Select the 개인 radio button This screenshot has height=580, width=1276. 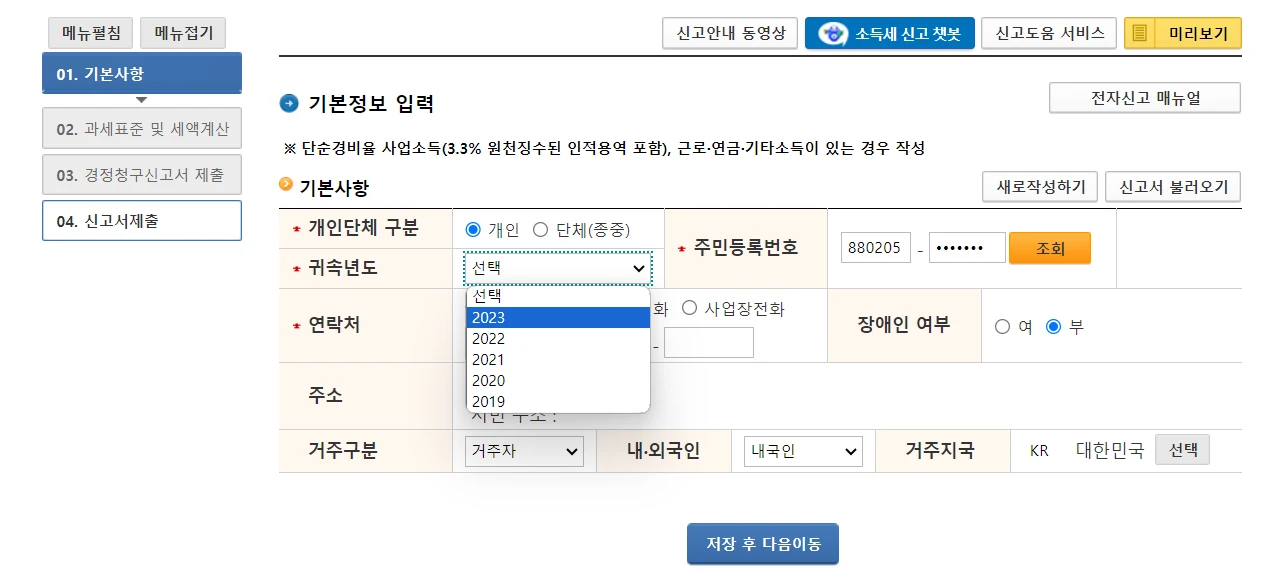(473, 229)
